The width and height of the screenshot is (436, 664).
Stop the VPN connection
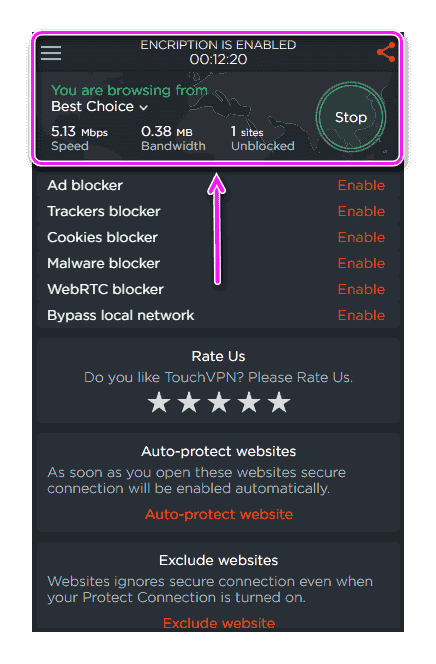(x=350, y=117)
